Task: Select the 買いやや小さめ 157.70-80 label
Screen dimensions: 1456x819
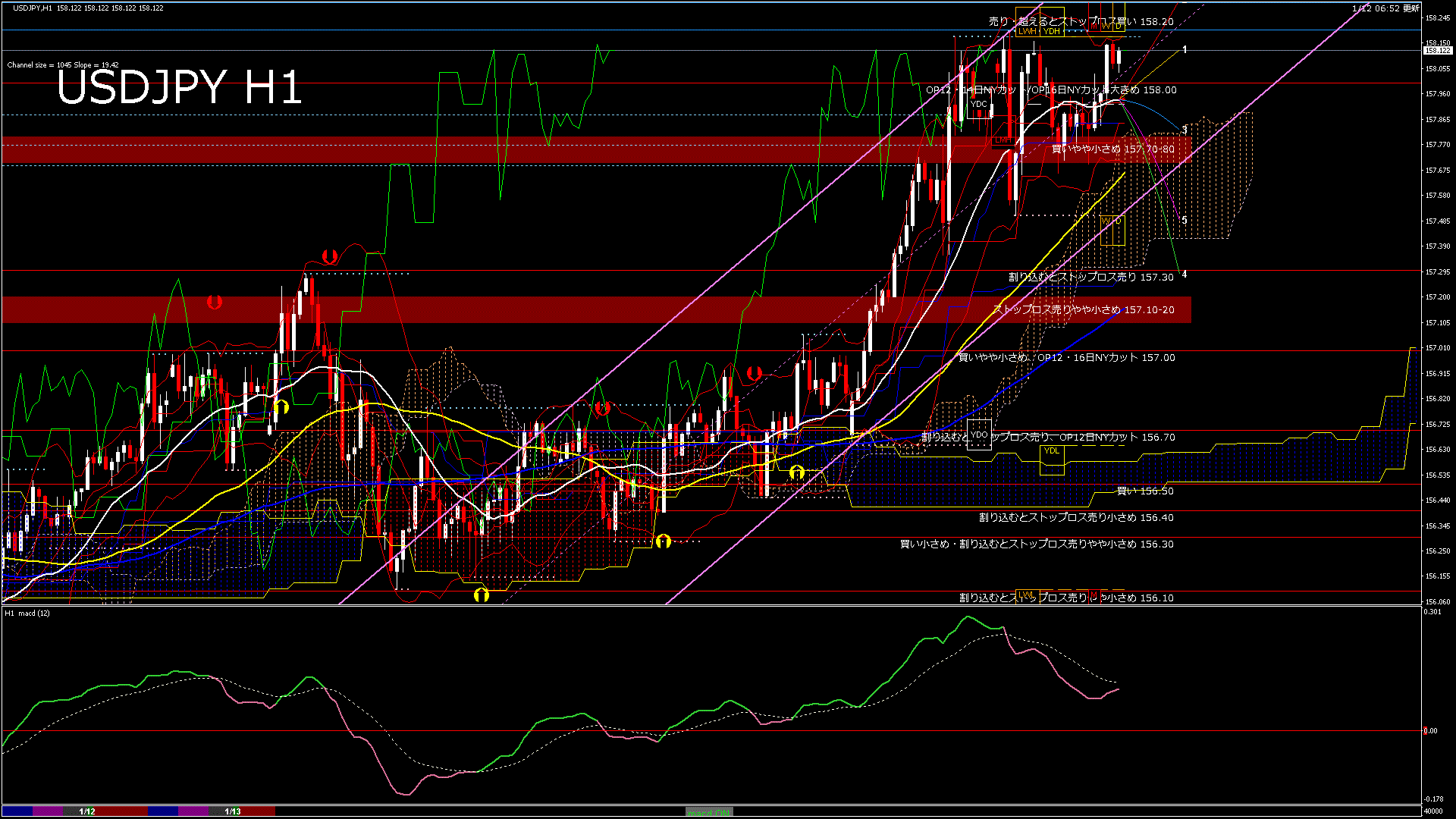Action: [x=1112, y=149]
